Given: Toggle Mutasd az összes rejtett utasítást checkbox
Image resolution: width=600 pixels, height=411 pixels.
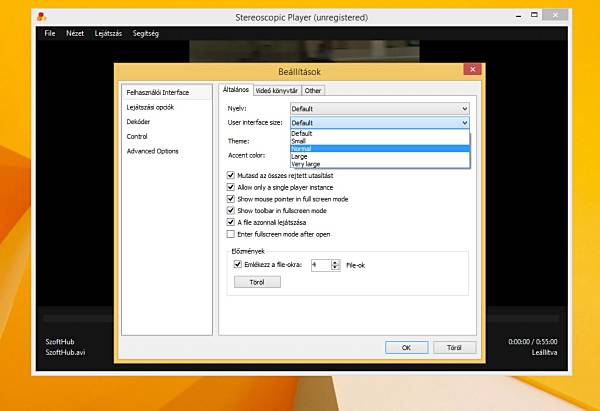Looking at the screenshot, I should pos(230,175).
